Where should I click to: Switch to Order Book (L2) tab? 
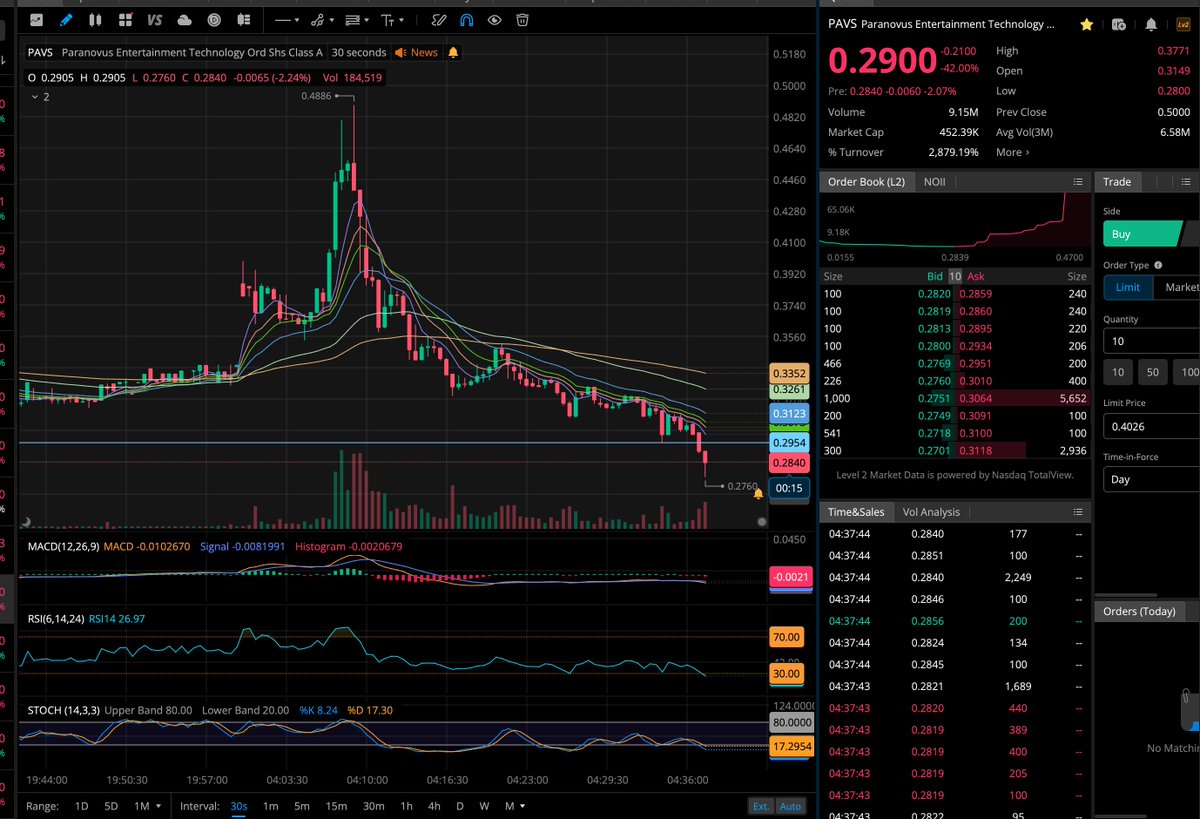click(866, 181)
